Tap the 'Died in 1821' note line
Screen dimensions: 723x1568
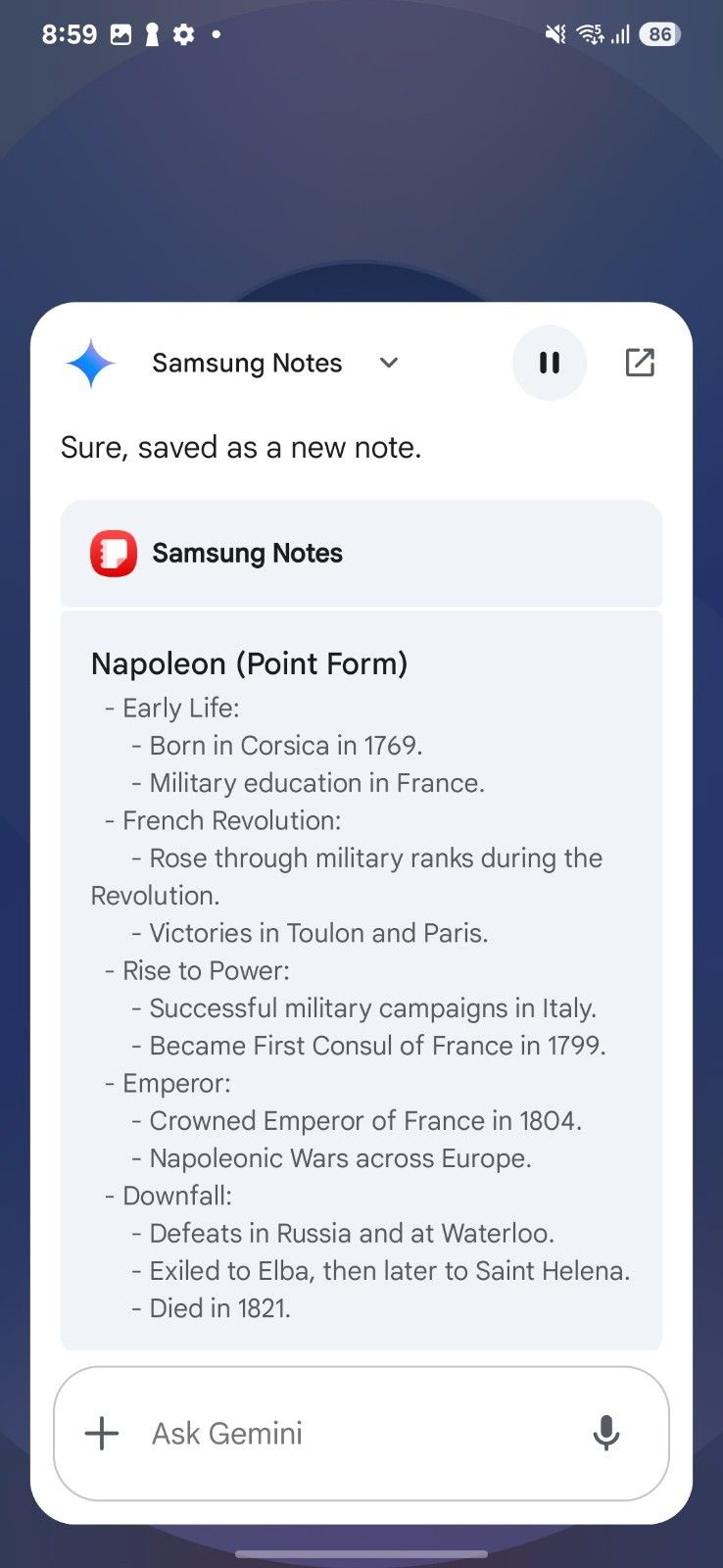pyautogui.click(x=219, y=1308)
